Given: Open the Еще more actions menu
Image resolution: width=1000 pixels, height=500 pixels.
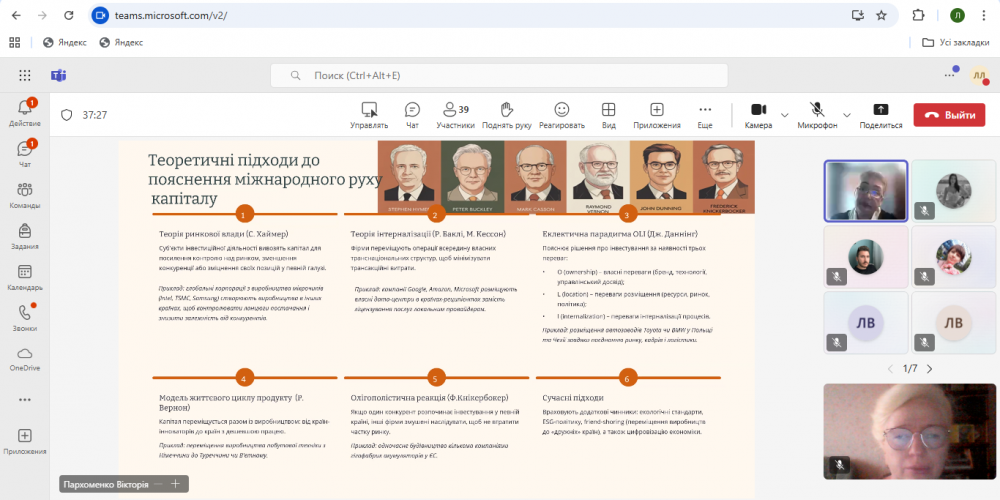Looking at the screenshot, I should tap(705, 114).
